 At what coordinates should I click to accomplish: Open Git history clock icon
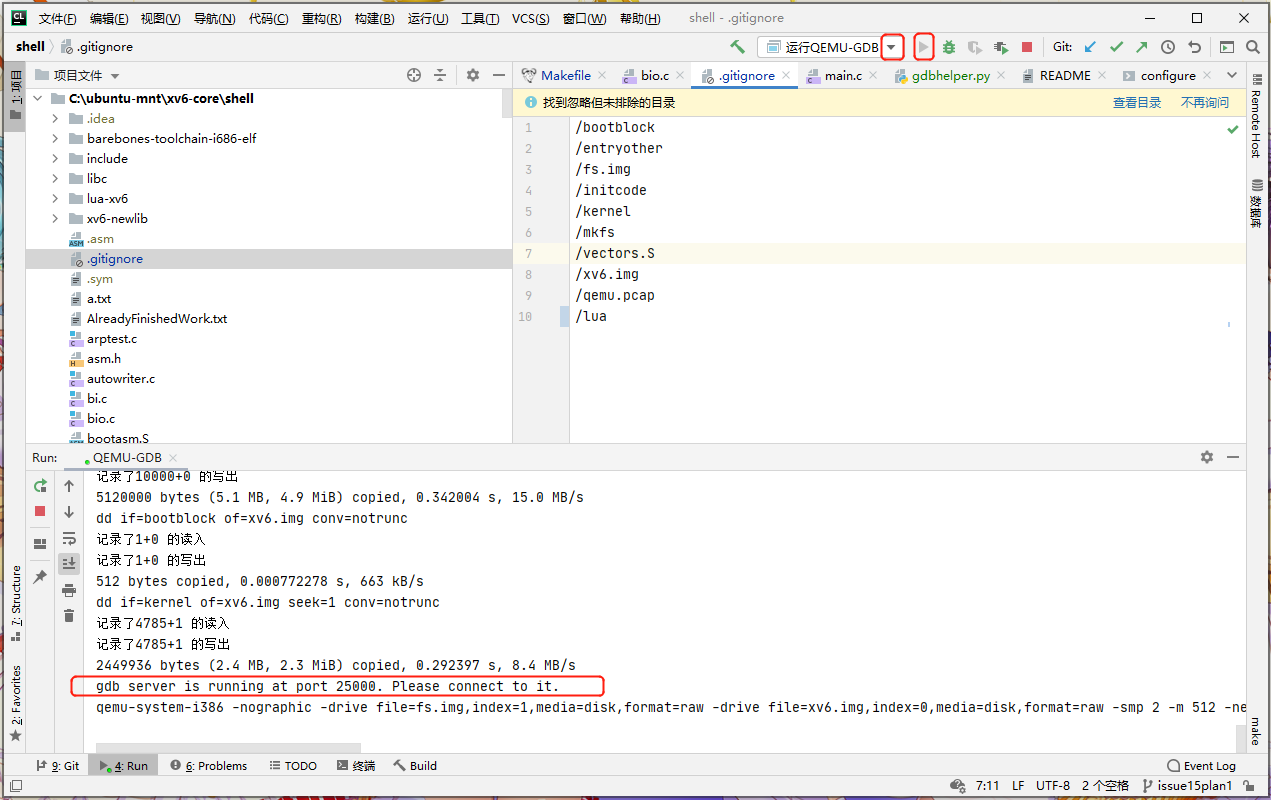point(1168,47)
